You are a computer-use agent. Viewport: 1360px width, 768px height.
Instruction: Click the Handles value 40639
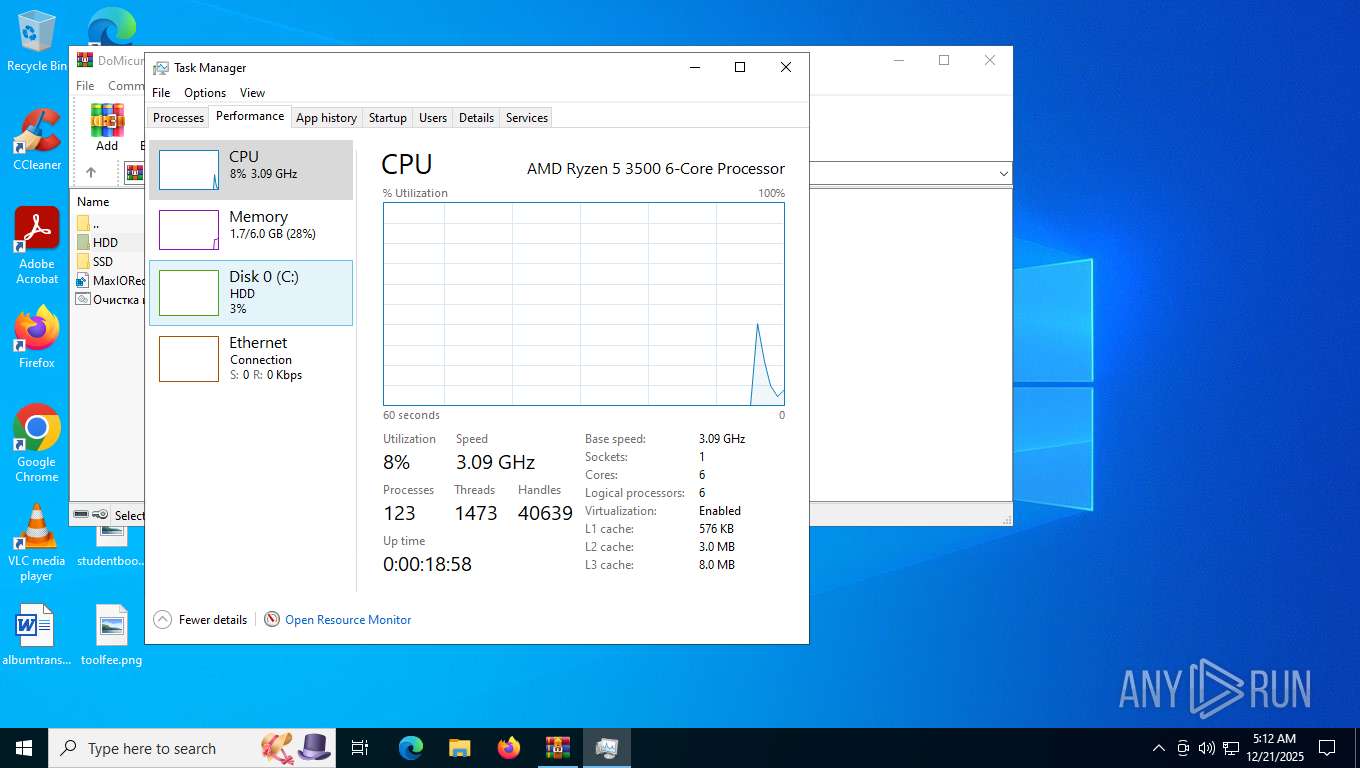pyautogui.click(x=545, y=513)
